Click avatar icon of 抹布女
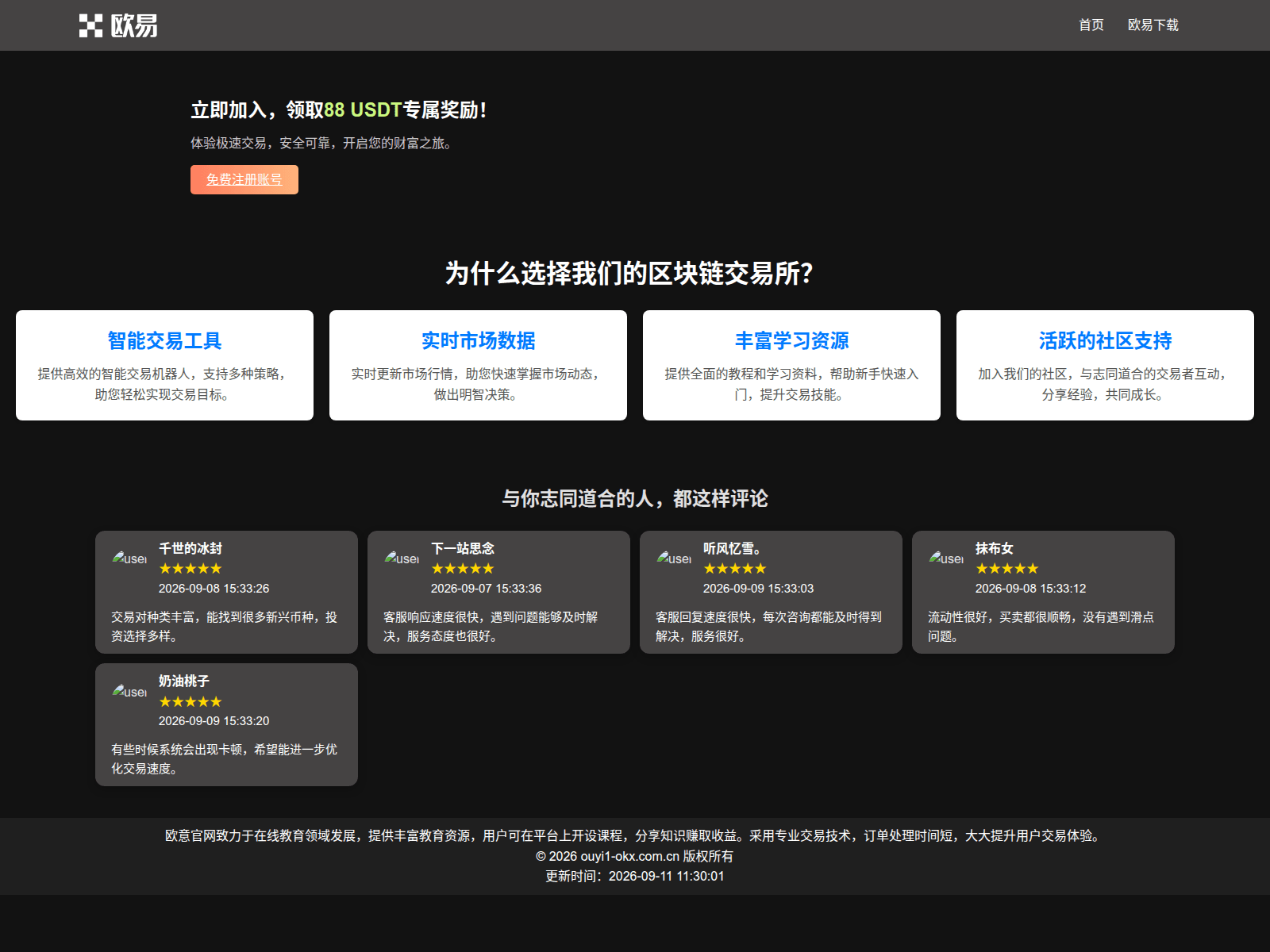 coord(946,558)
